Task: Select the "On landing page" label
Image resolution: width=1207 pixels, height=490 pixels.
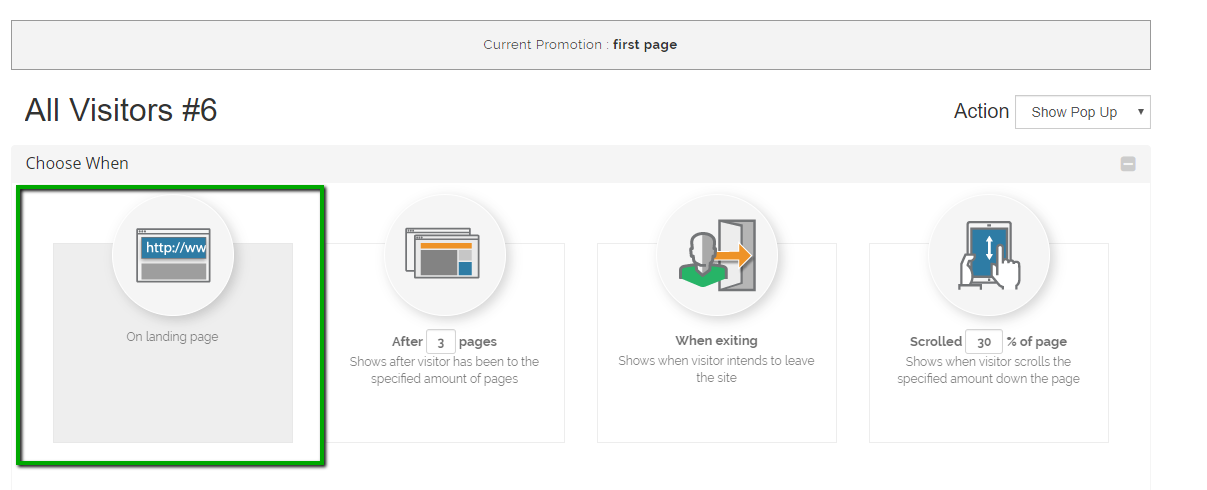Action: (x=172, y=337)
